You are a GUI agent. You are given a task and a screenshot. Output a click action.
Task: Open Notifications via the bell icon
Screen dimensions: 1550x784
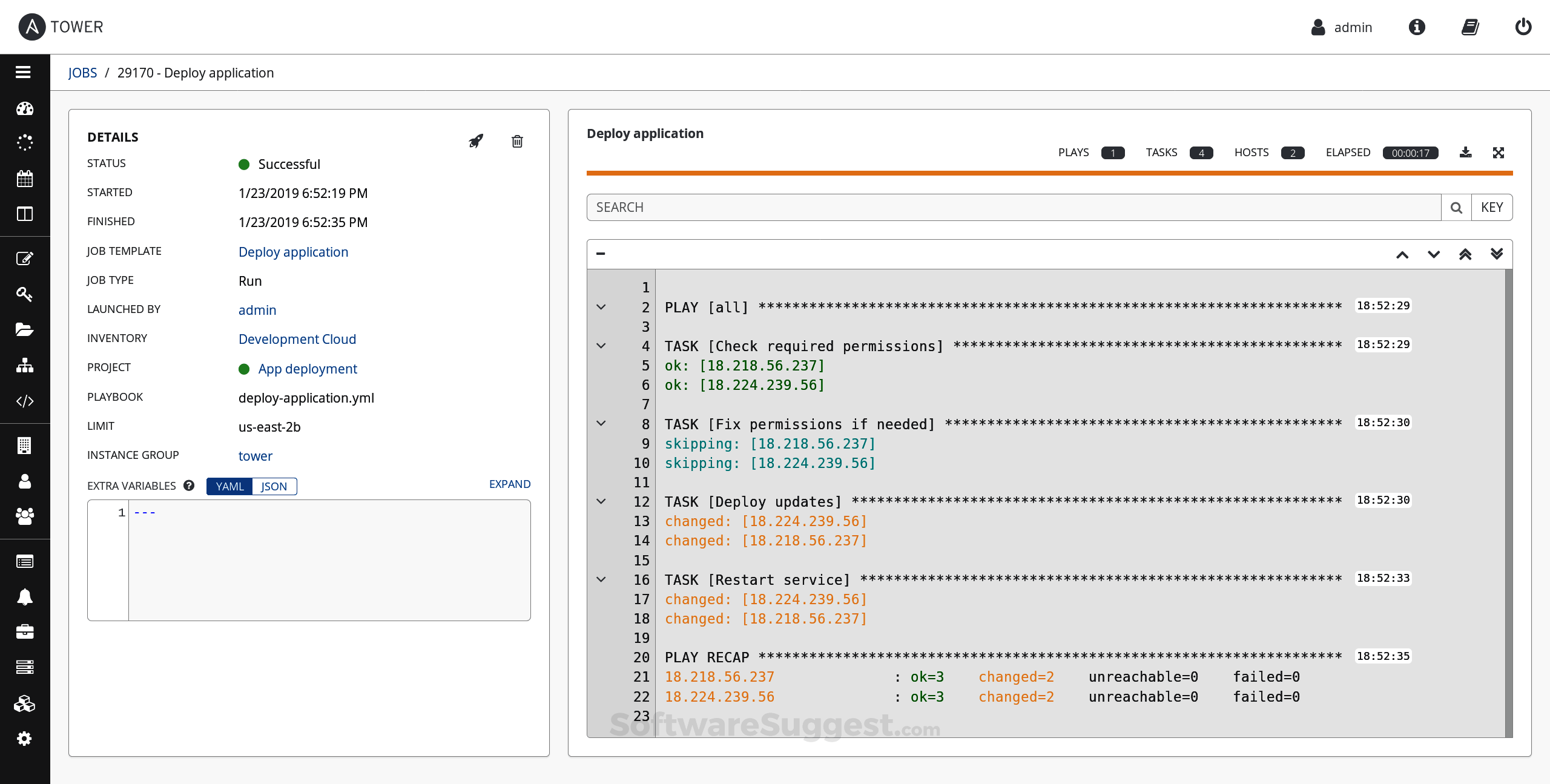[24, 598]
